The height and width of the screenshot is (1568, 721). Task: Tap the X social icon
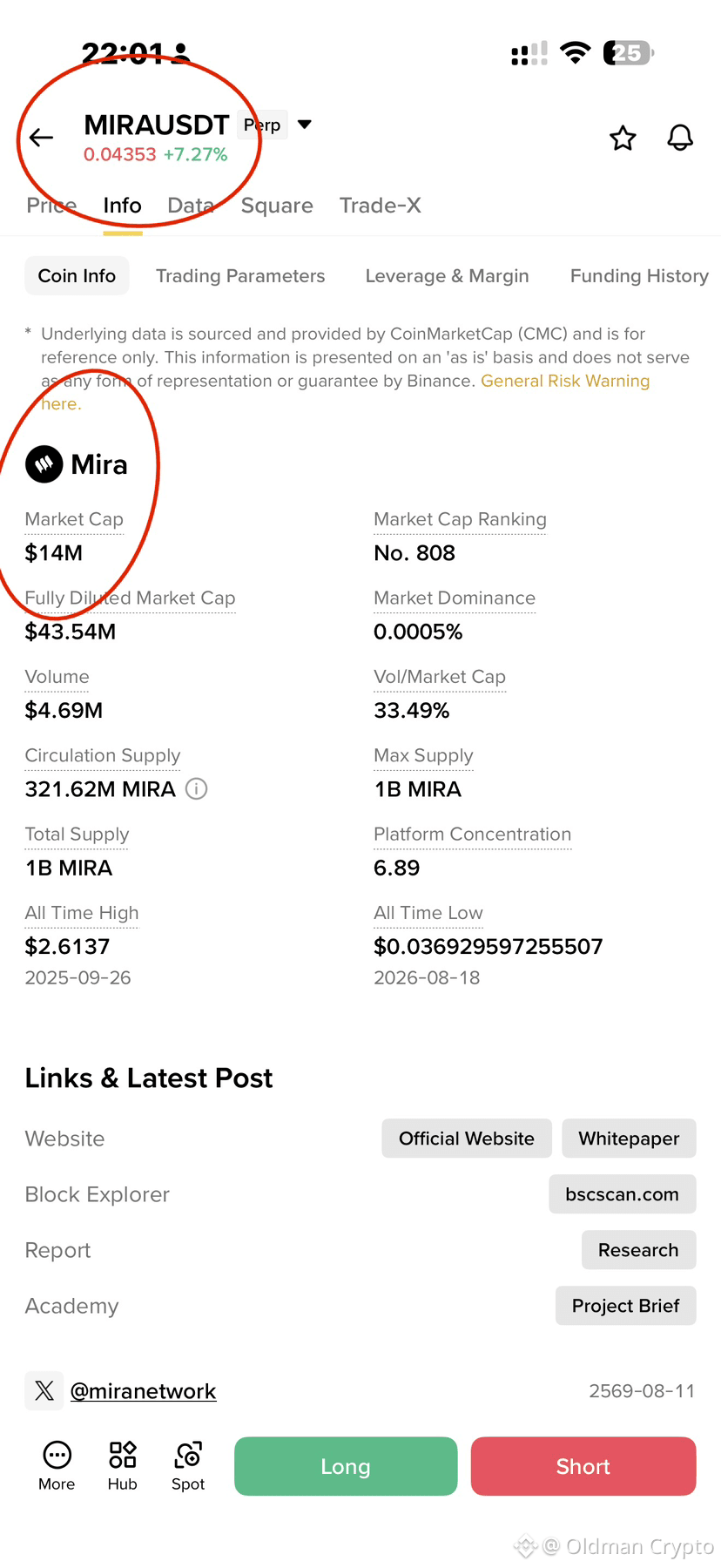[44, 1390]
